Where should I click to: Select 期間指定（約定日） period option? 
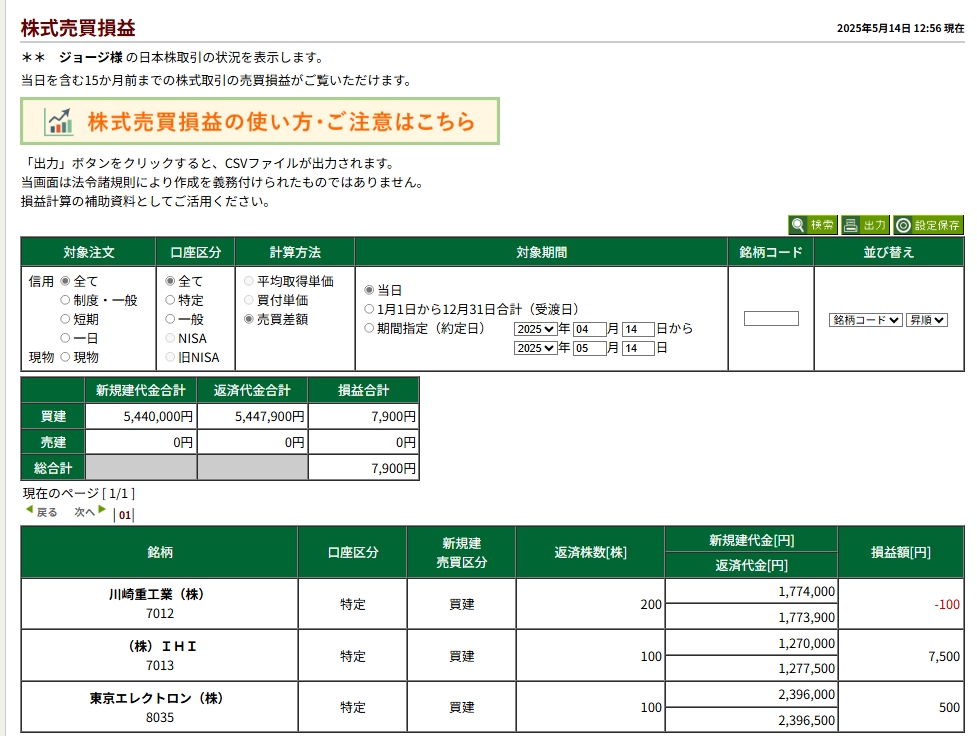pos(369,328)
